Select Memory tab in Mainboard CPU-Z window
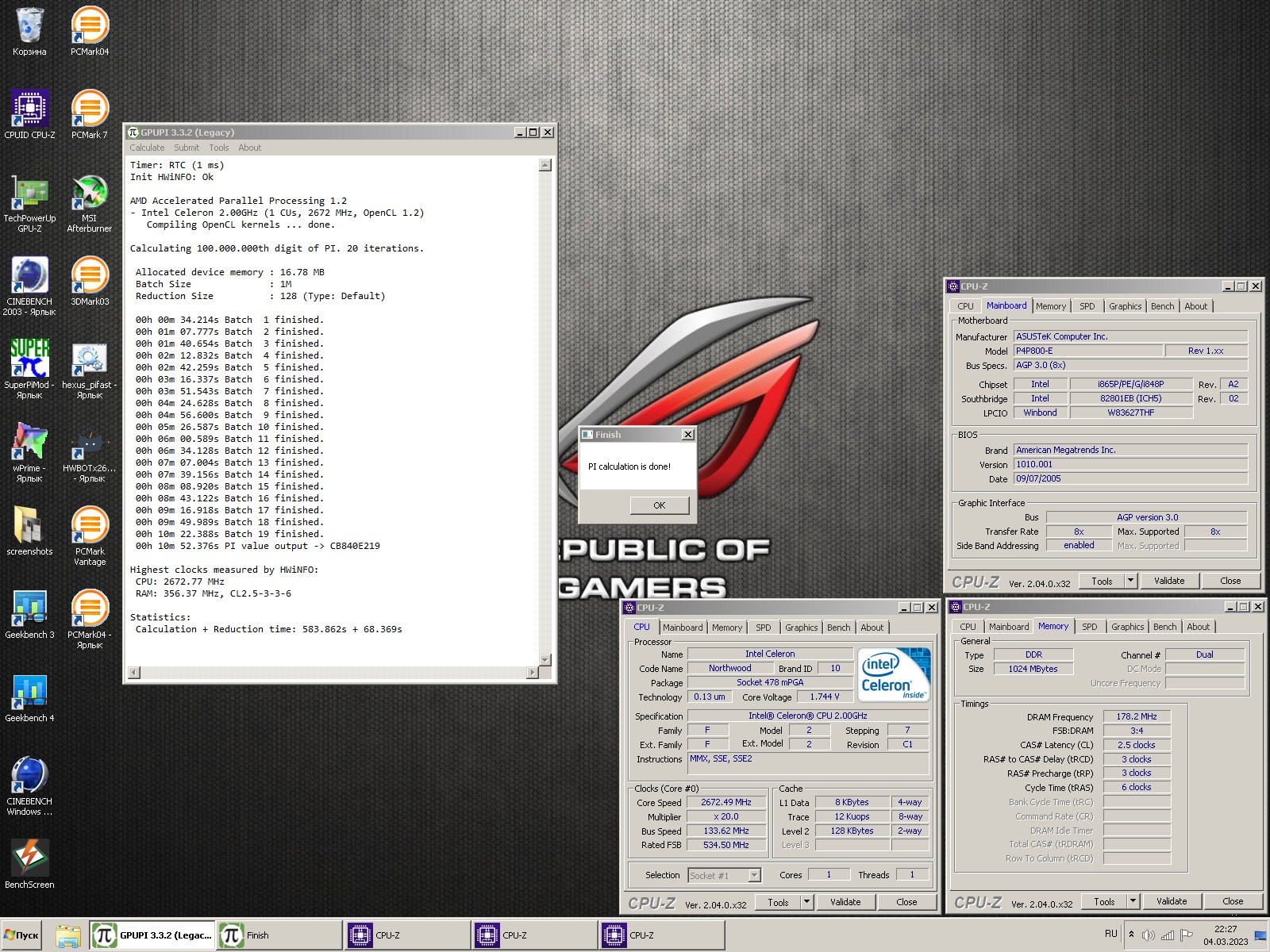 (x=1051, y=306)
